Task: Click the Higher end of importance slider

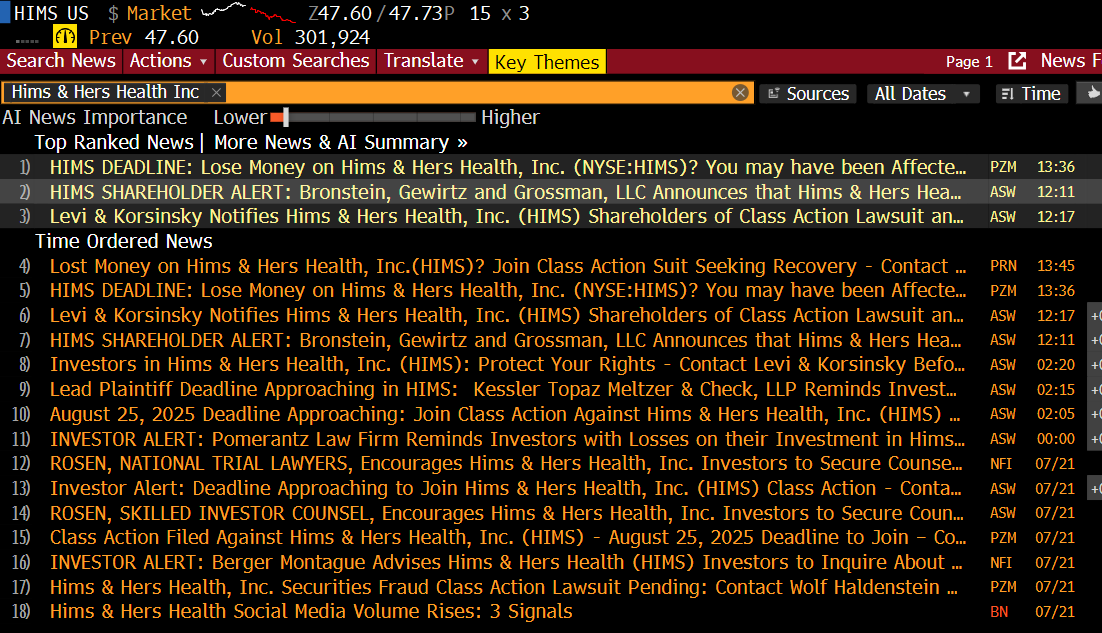Action: click(x=510, y=117)
